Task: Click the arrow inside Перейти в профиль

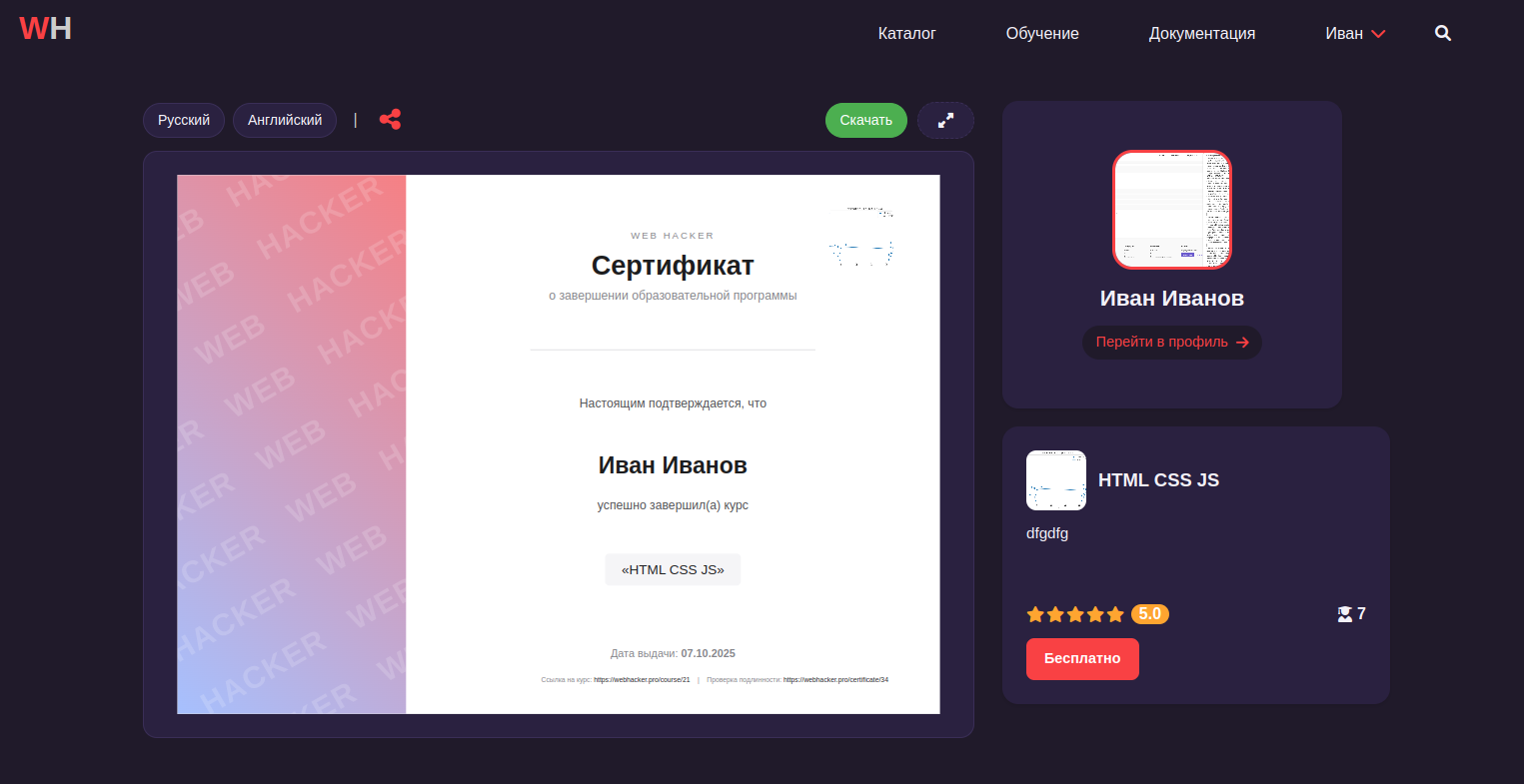Action: tap(1244, 342)
